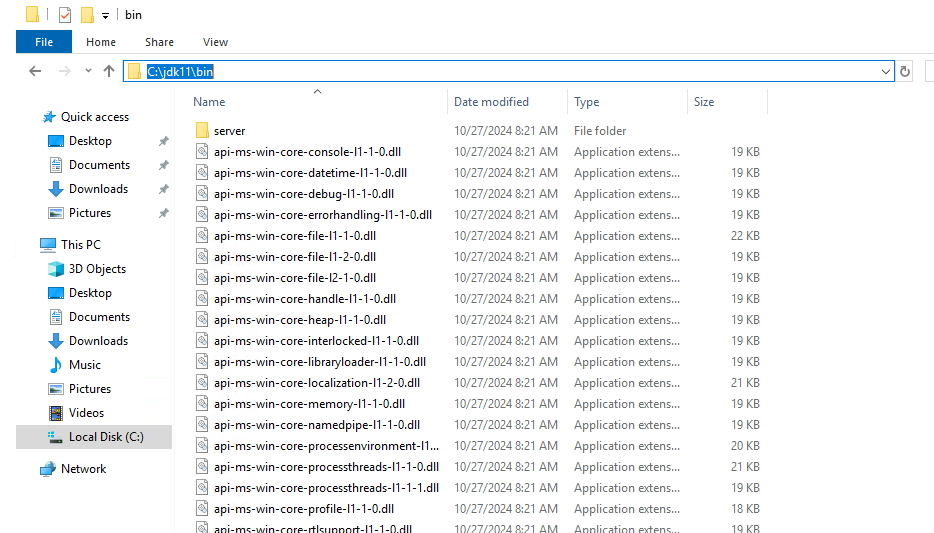Click the New folder quick access icon
Screen dimensions: 934x533
[x=87, y=15]
